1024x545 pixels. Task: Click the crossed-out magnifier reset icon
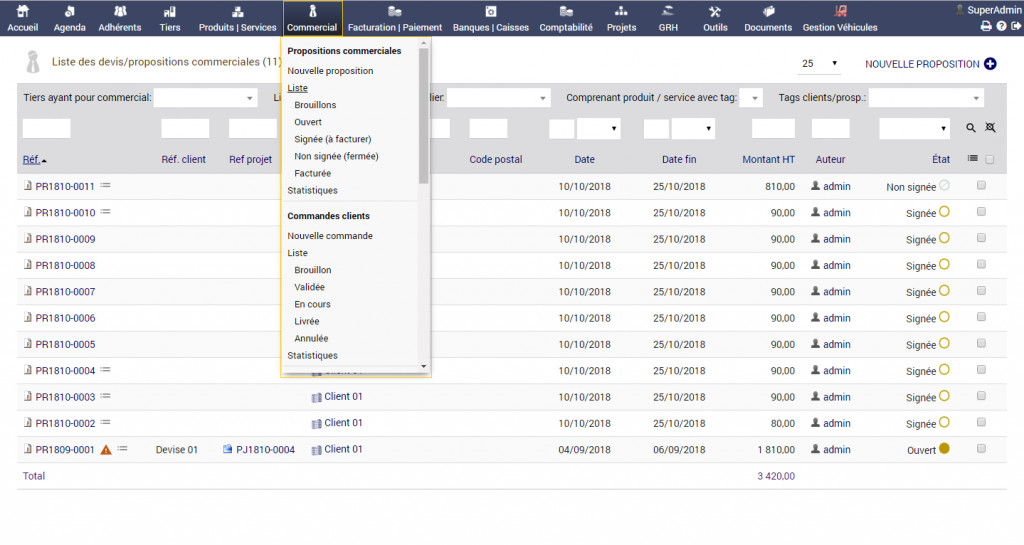click(990, 129)
